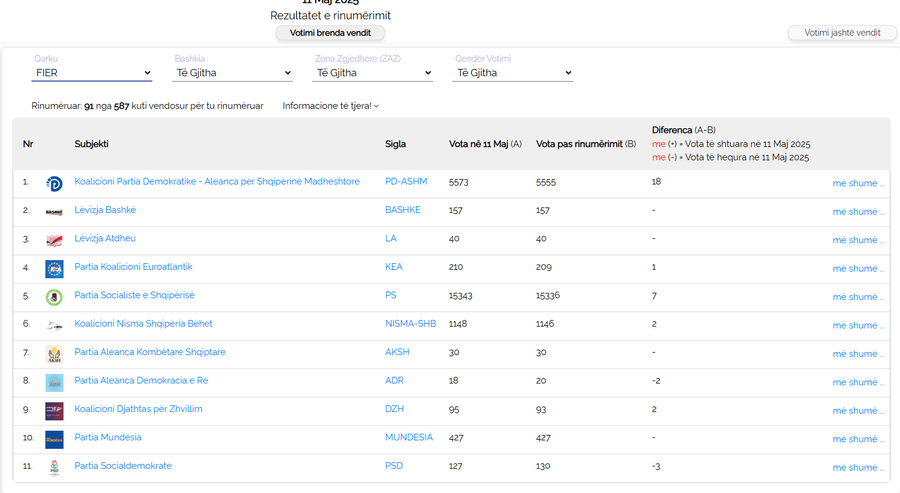Click the Sigla column header
Image resolution: width=900 pixels, height=493 pixels.
click(x=395, y=144)
